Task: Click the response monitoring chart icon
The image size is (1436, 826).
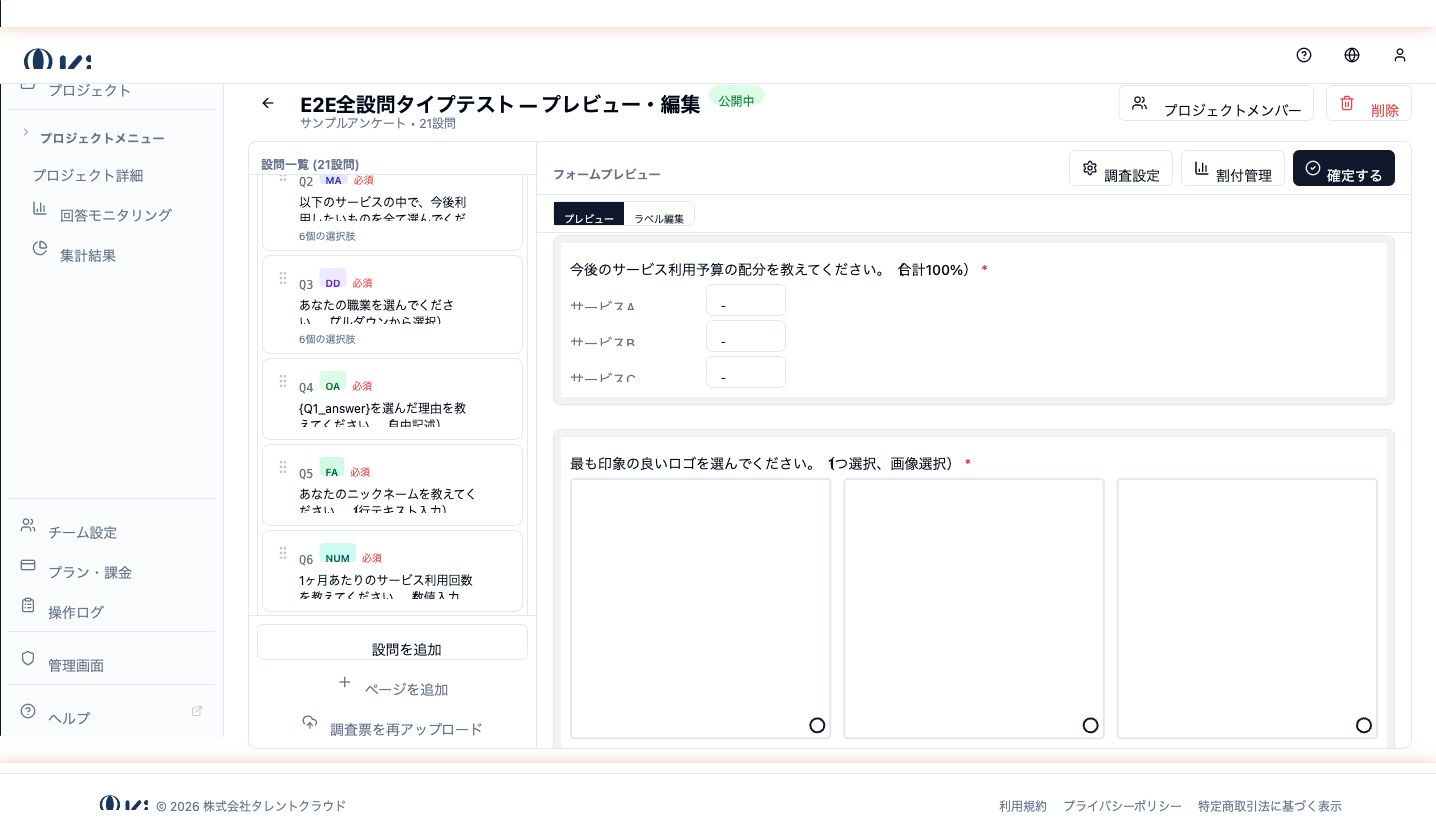Action: coord(40,209)
